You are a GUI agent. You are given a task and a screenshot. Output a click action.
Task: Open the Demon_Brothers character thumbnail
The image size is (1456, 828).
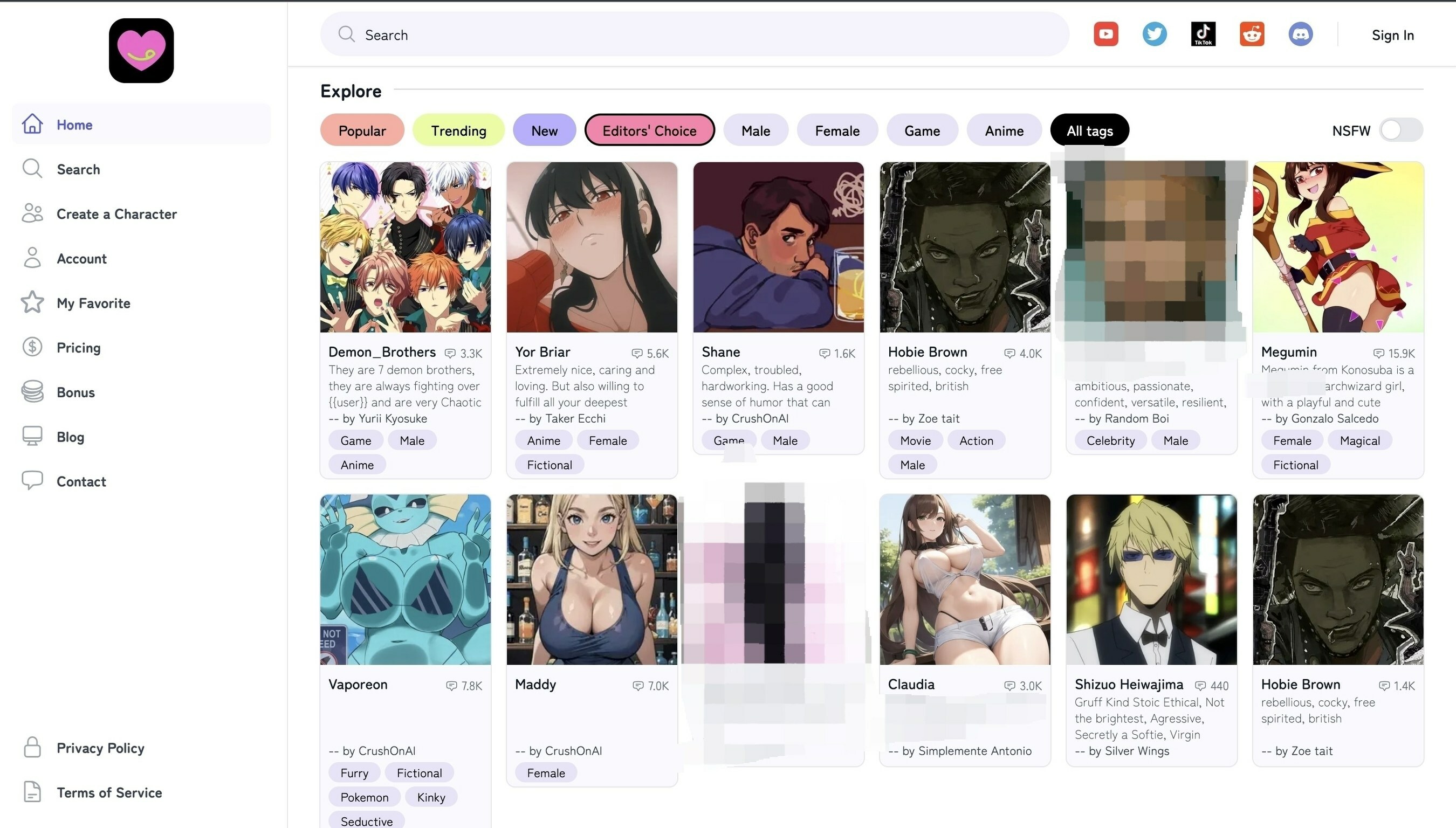(406, 247)
